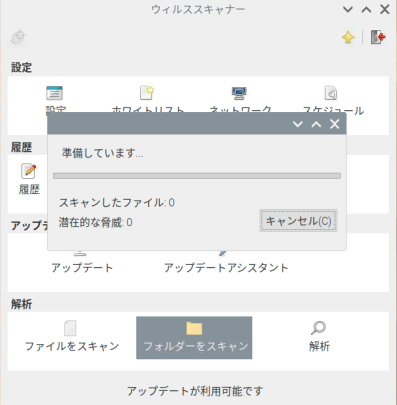Select ファイルをスキャン scan file
397x405 pixels.
[x=72, y=337]
